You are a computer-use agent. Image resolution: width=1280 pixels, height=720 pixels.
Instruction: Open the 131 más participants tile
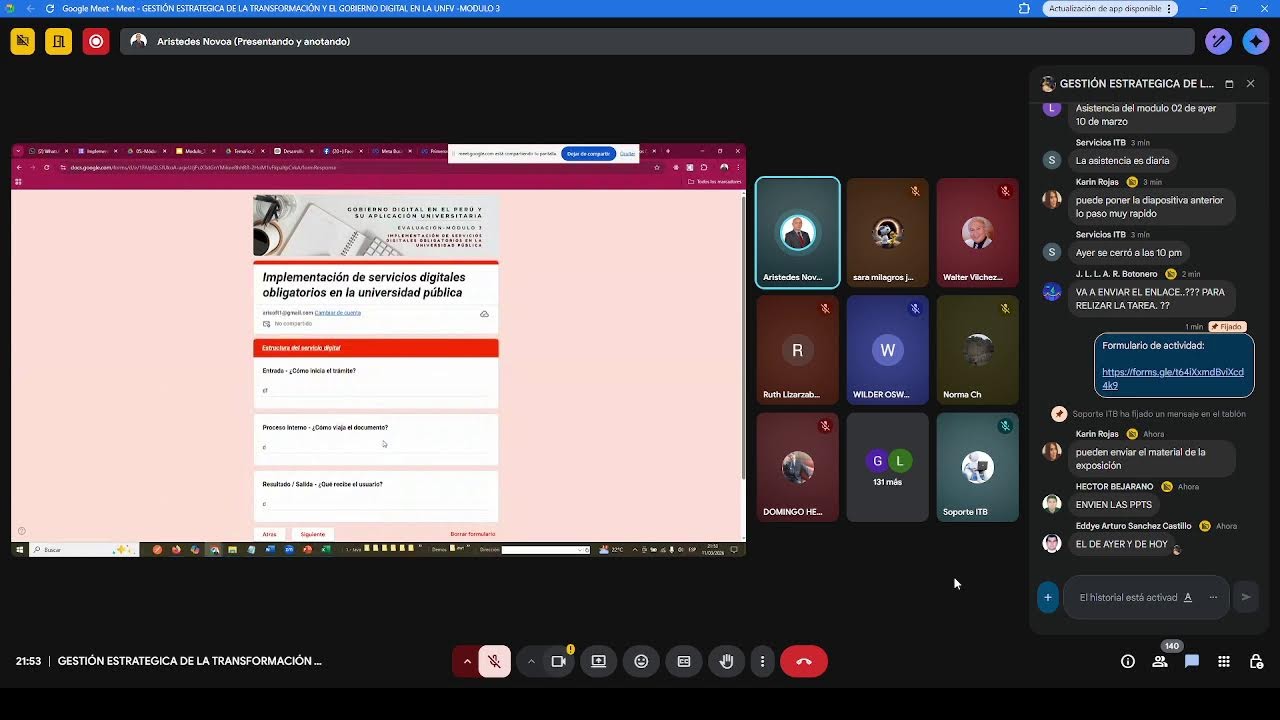[x=888, y=467]
